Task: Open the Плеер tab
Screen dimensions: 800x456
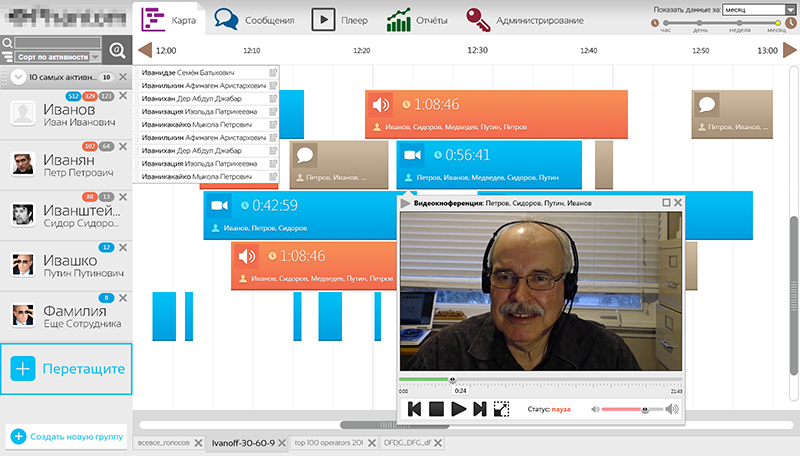Action: 339,20
